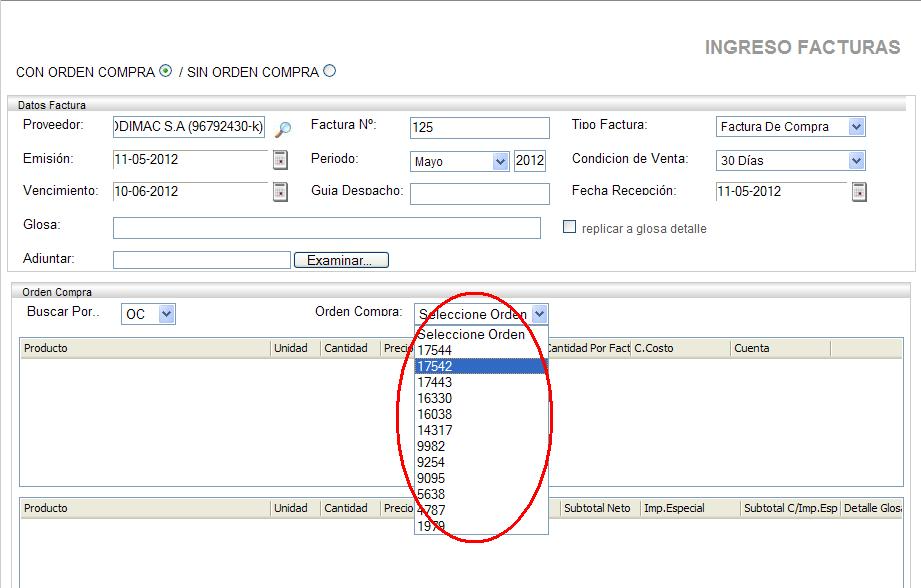Image resolution: width=921 pixels, height=588 pixels.
Task: Pick order 5638 in the dropdown list
Action: (x=481, y=494)
